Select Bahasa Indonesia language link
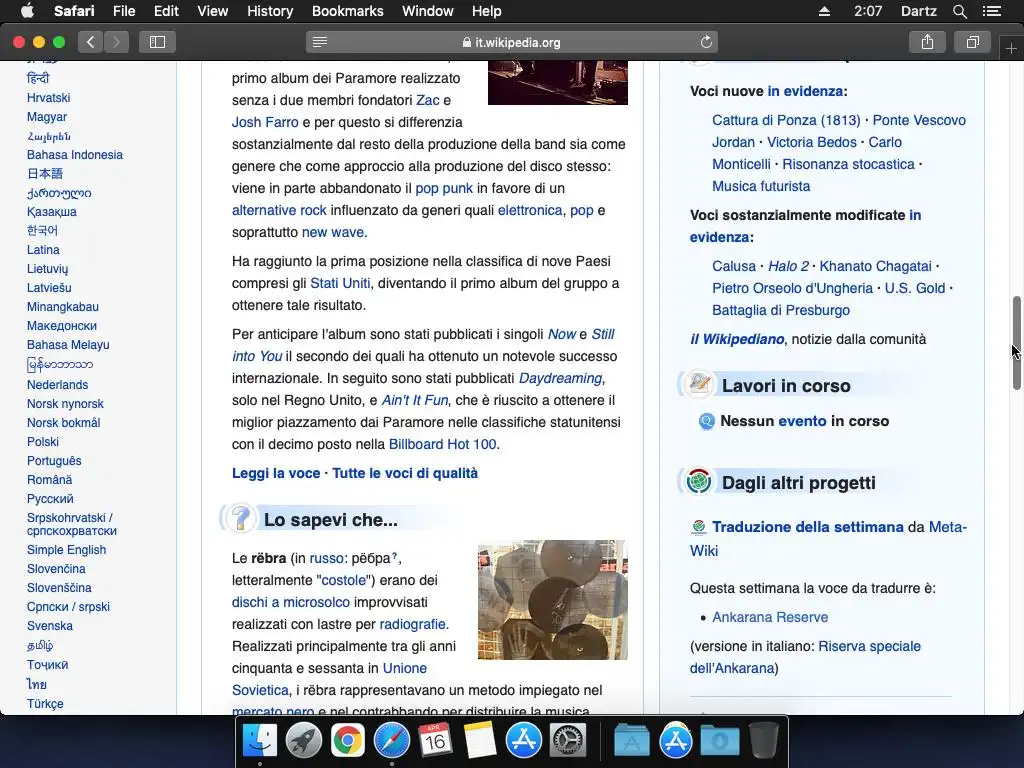The image size is (1024, 768). tap(75, 155)
